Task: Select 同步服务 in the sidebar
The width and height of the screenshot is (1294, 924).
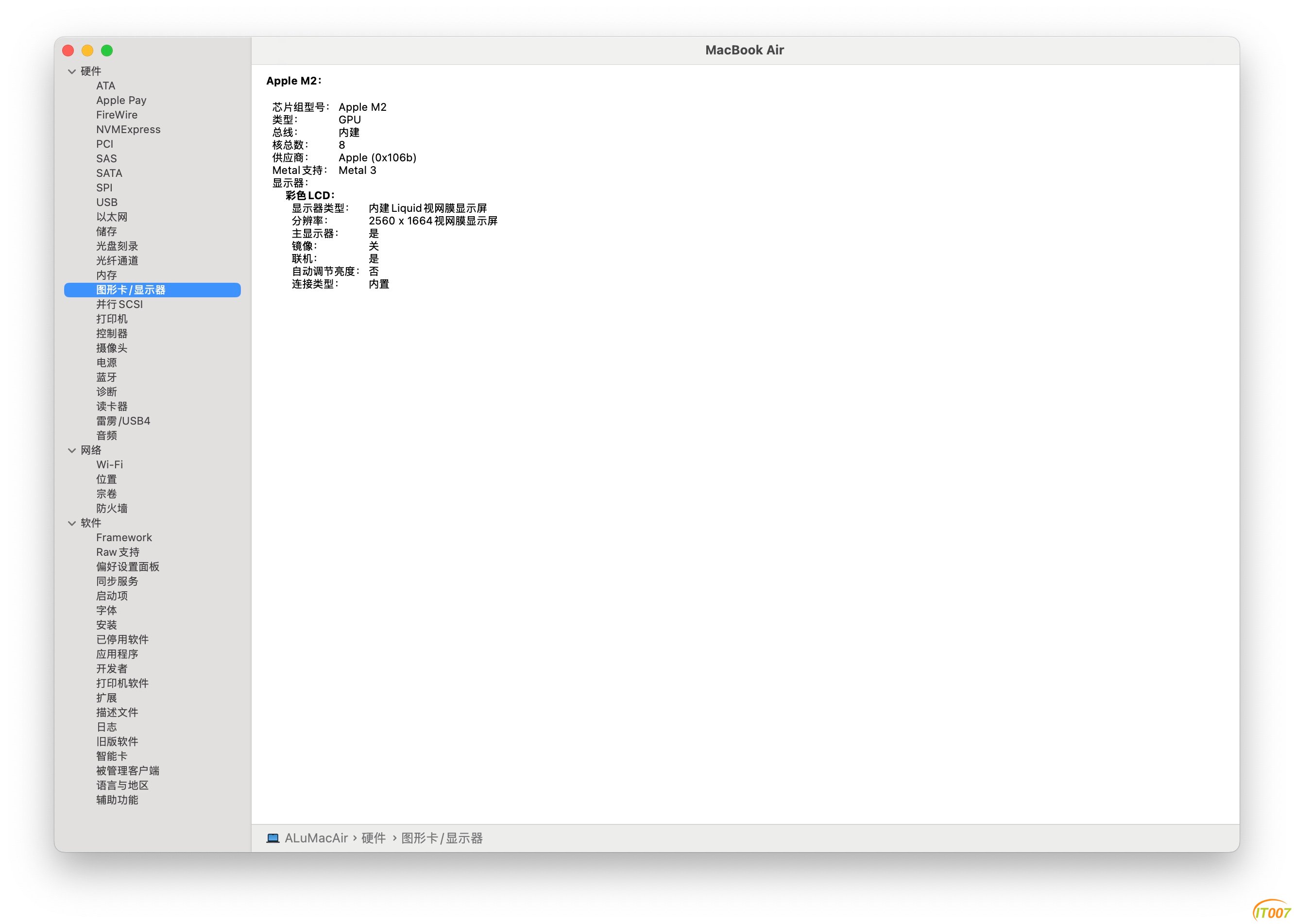Action: coord(117,582)
